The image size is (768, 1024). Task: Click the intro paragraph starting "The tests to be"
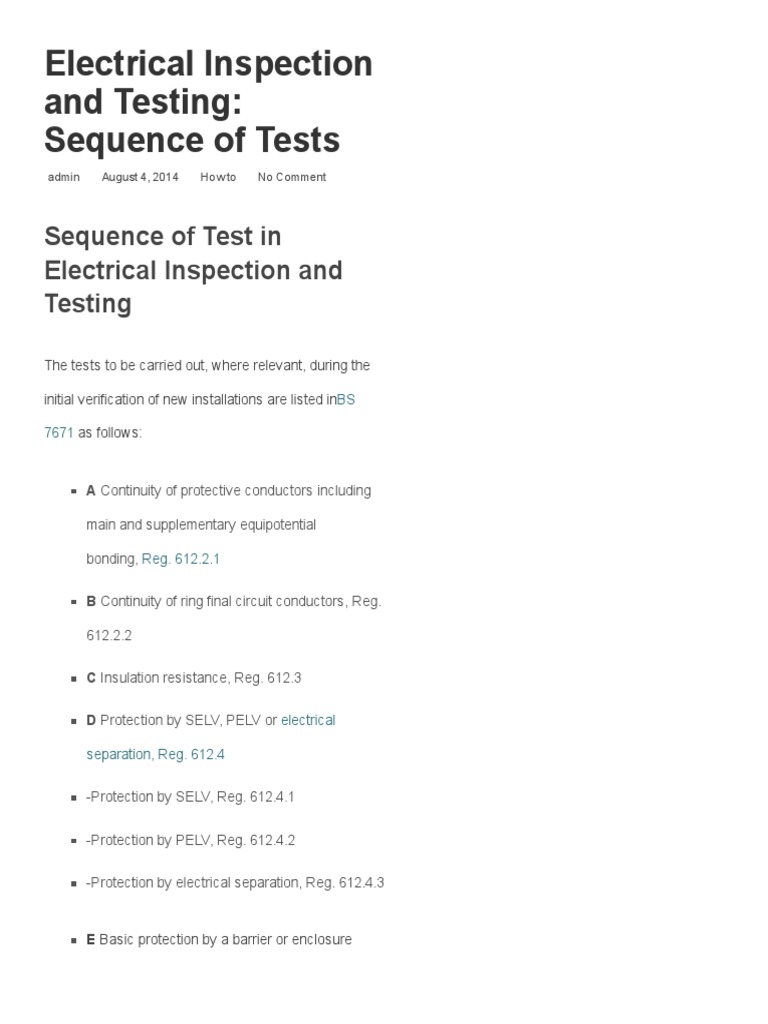click(x=207, y=366)
